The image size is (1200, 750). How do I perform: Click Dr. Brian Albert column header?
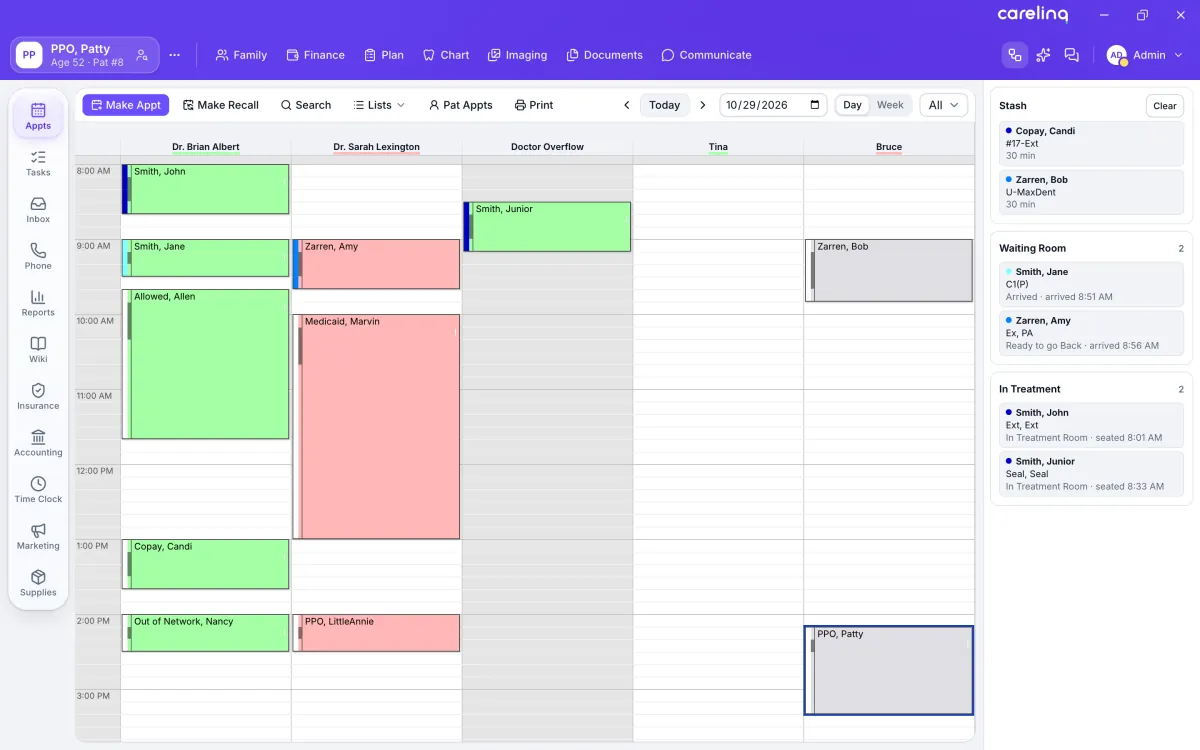(206, 147)
